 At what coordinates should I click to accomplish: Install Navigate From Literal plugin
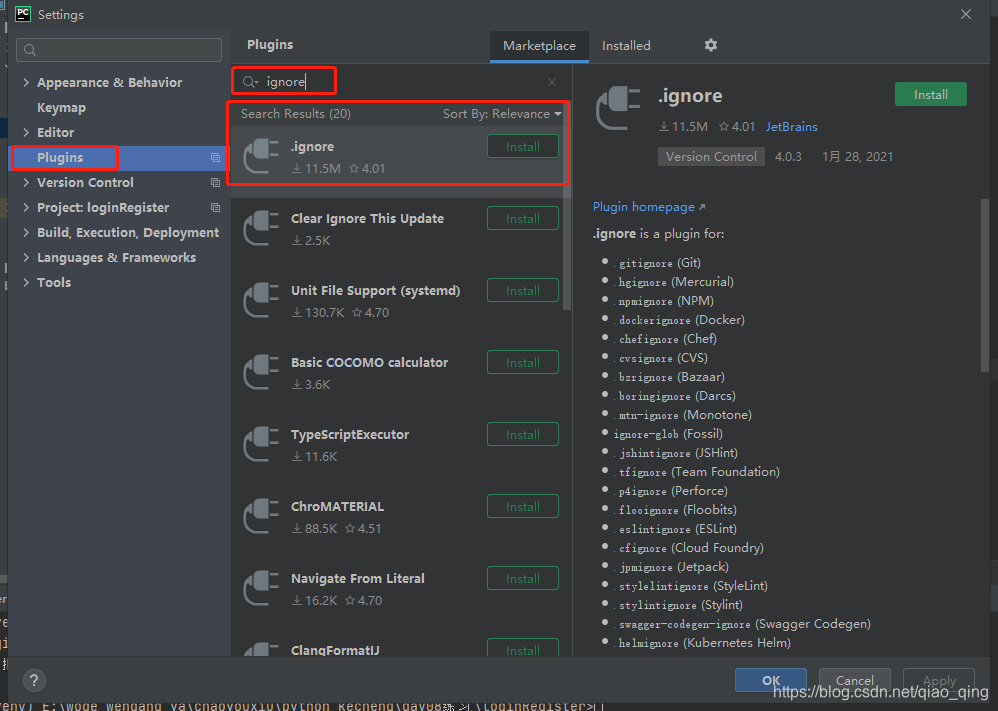523,578
